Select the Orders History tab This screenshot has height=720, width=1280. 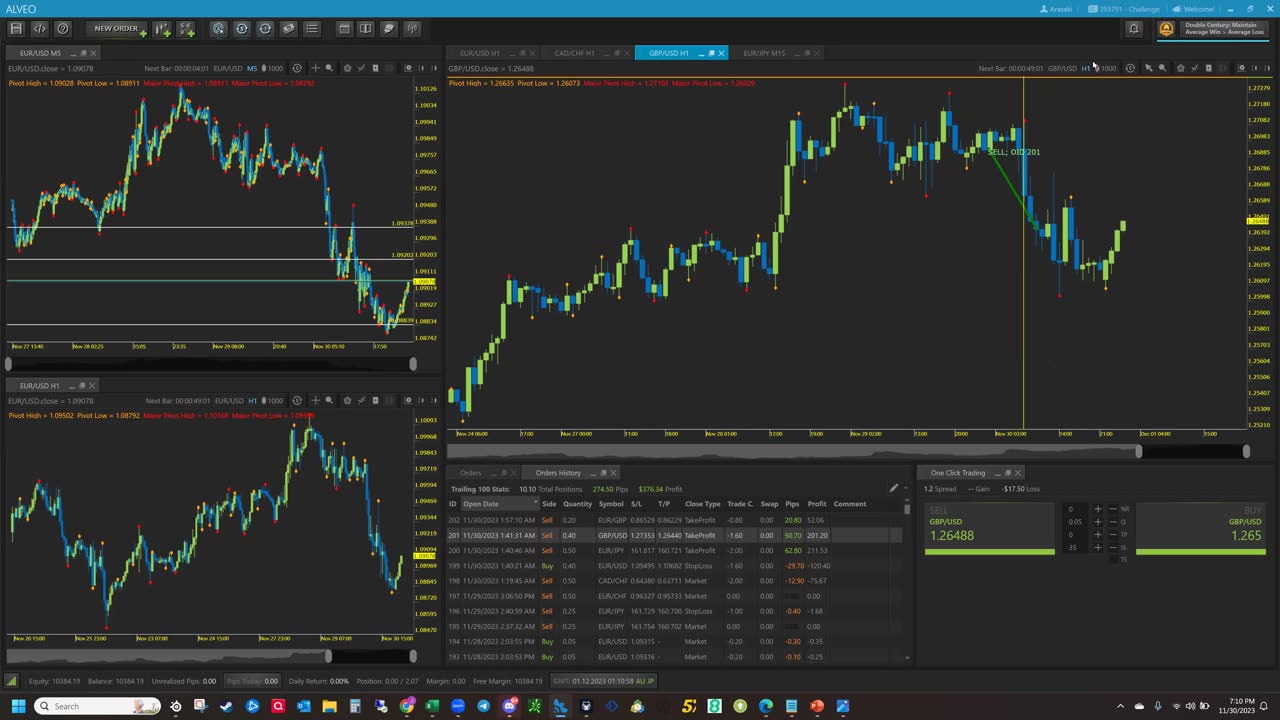tap(558, 473)
